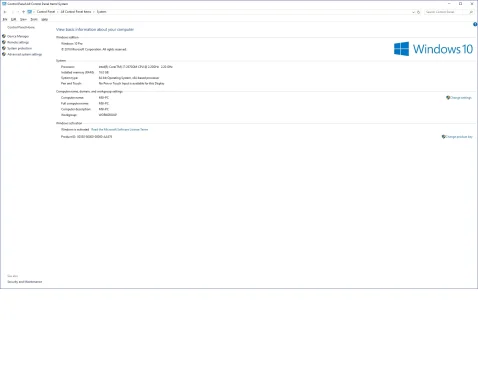Open the Edit menu
478x384 pixels.
pos(13,19)
